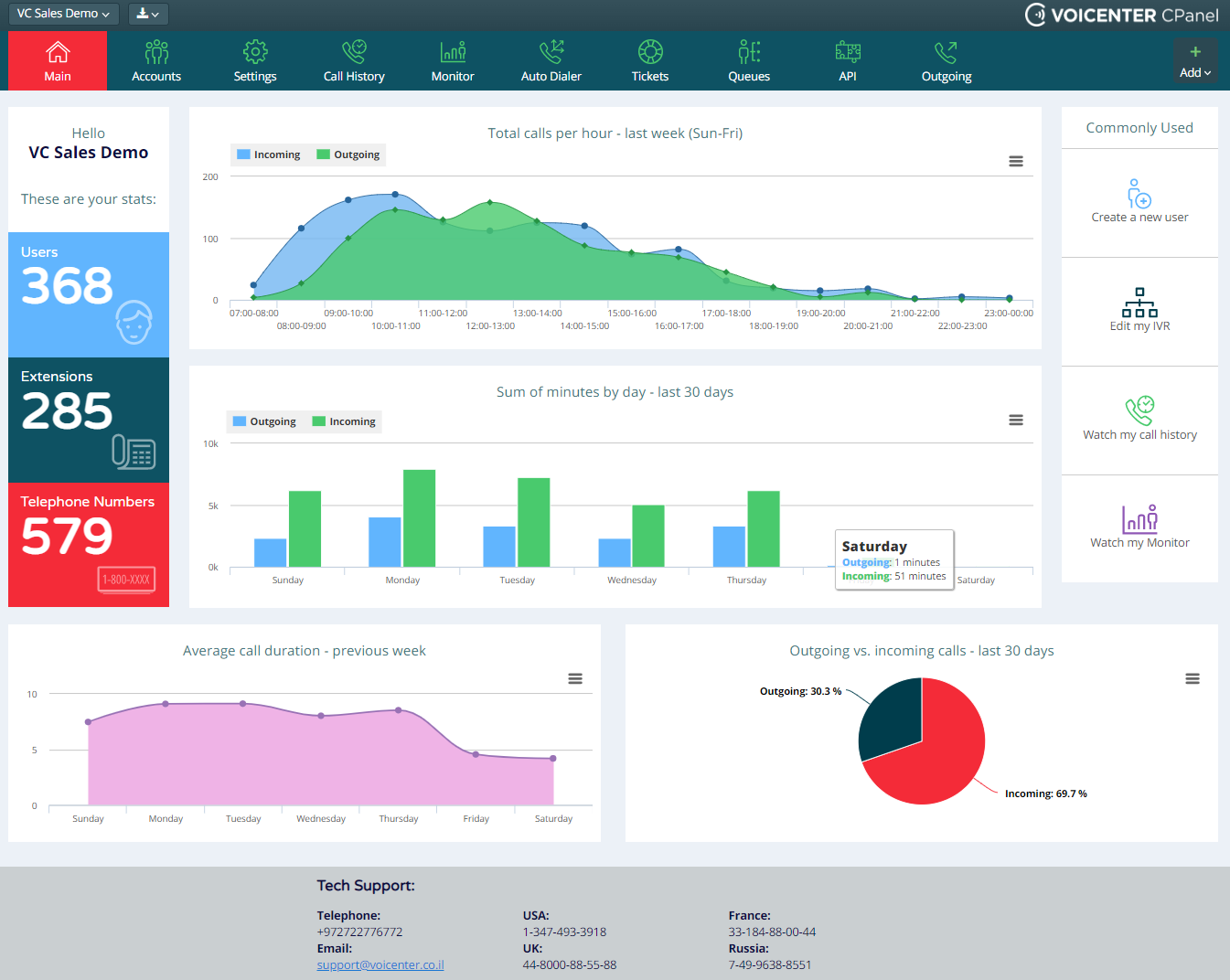Expand the Add dropdown
Screen dimensions: 1230x980
click(x=1195, y=62)
